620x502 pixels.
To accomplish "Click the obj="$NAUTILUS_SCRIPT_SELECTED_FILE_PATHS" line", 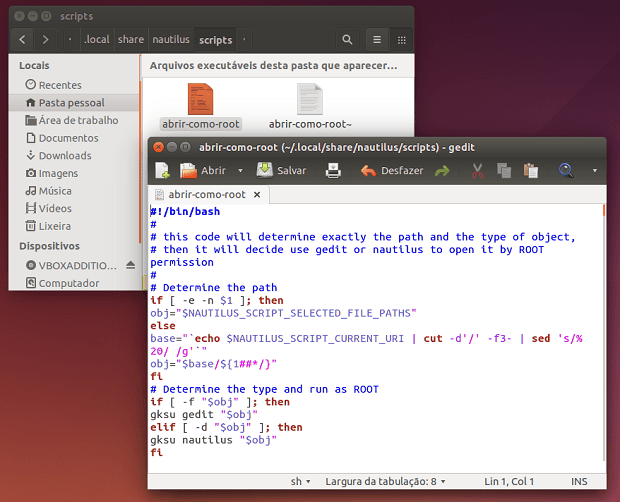I will (284, 313).
